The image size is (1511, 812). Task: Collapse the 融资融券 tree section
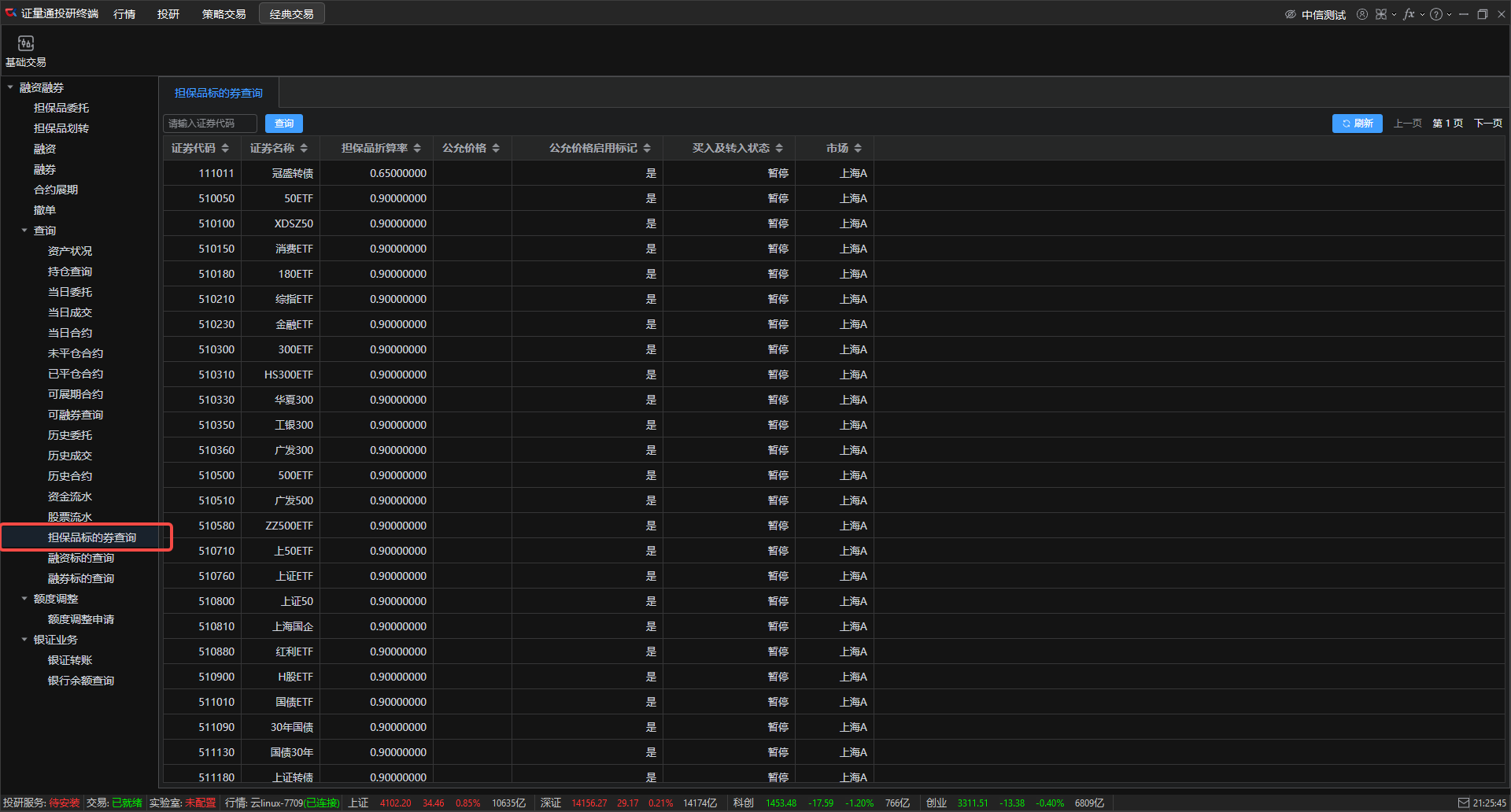pyautogui.click(x=10, y=87)
